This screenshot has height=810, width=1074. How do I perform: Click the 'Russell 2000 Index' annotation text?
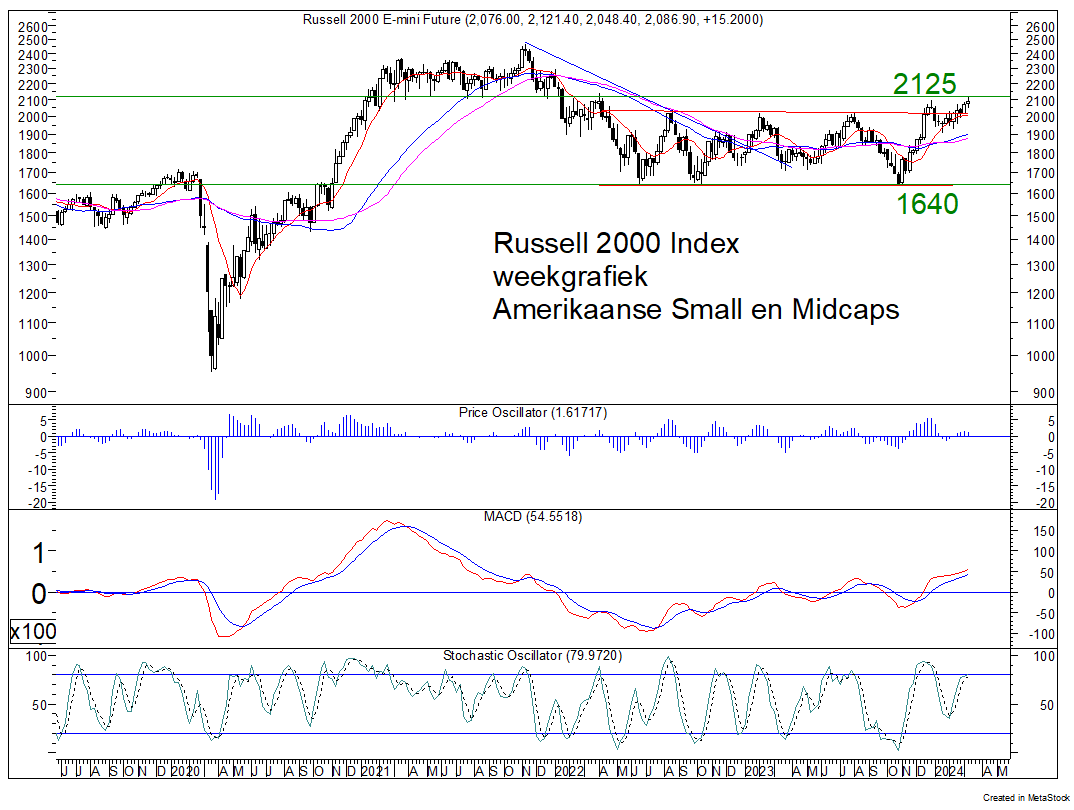[x=616, y=244]
